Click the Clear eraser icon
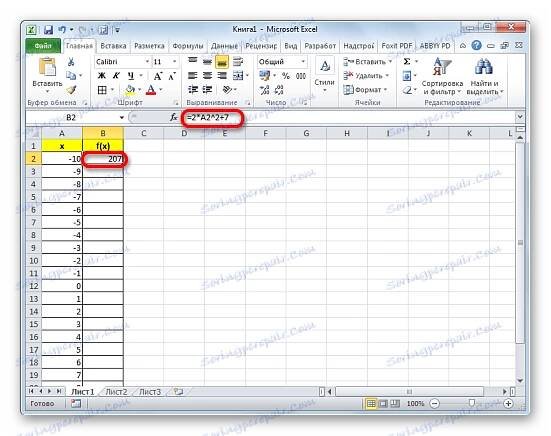 407,90
